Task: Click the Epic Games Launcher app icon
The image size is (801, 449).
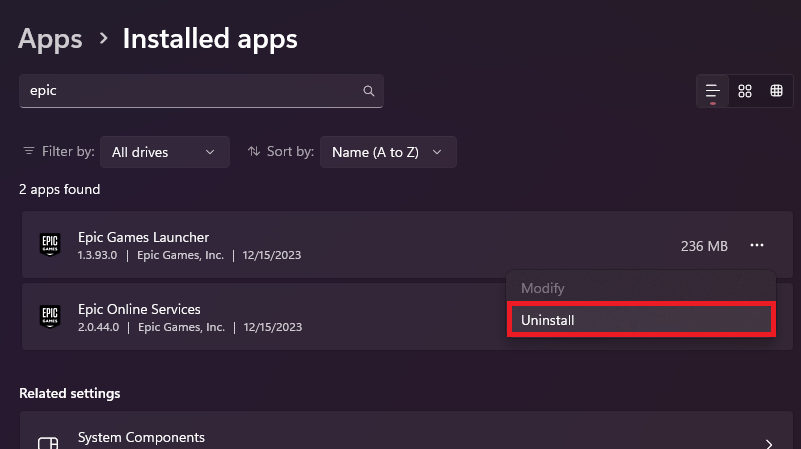Action: (x=50, y=245)
